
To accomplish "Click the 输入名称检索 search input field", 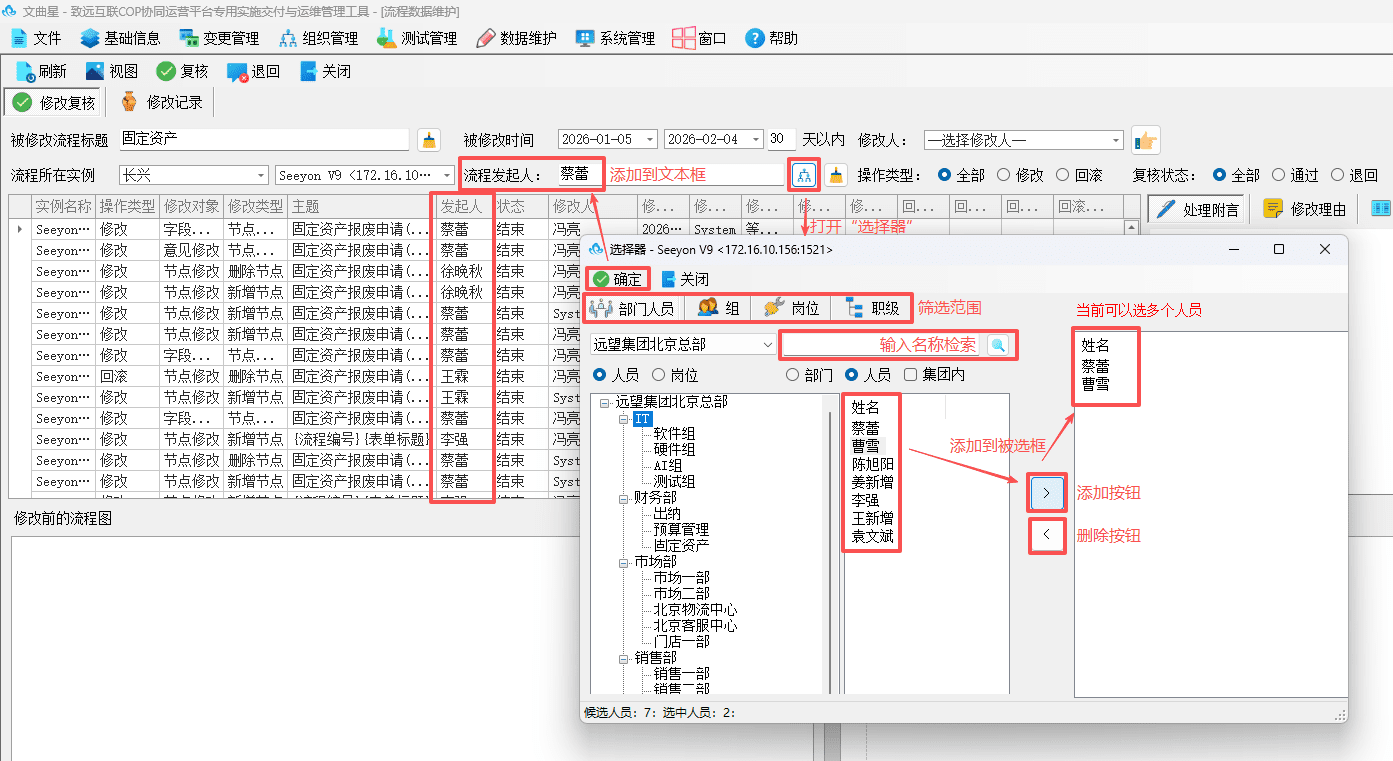I will (x=883, y=344).
